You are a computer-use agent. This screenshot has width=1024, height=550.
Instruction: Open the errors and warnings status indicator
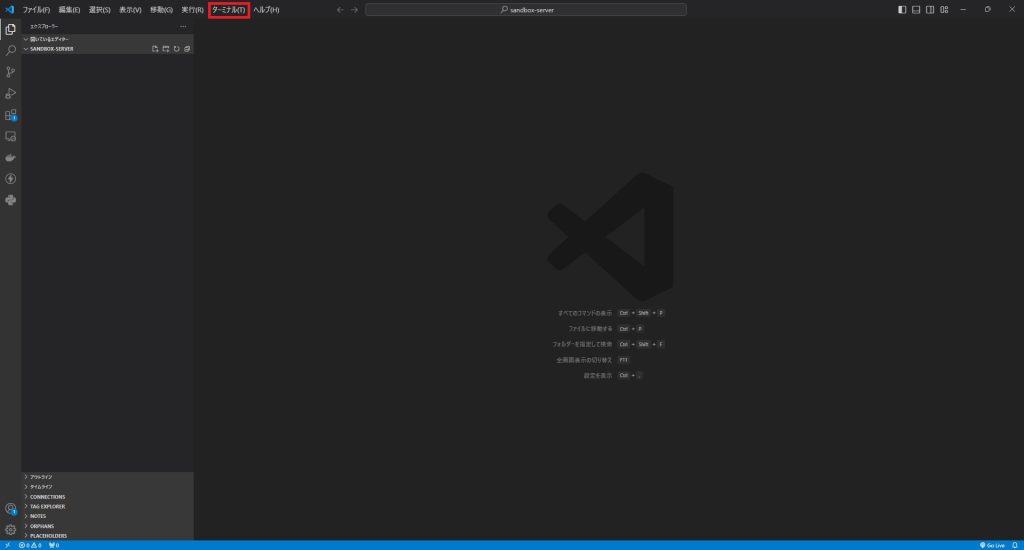29,545
